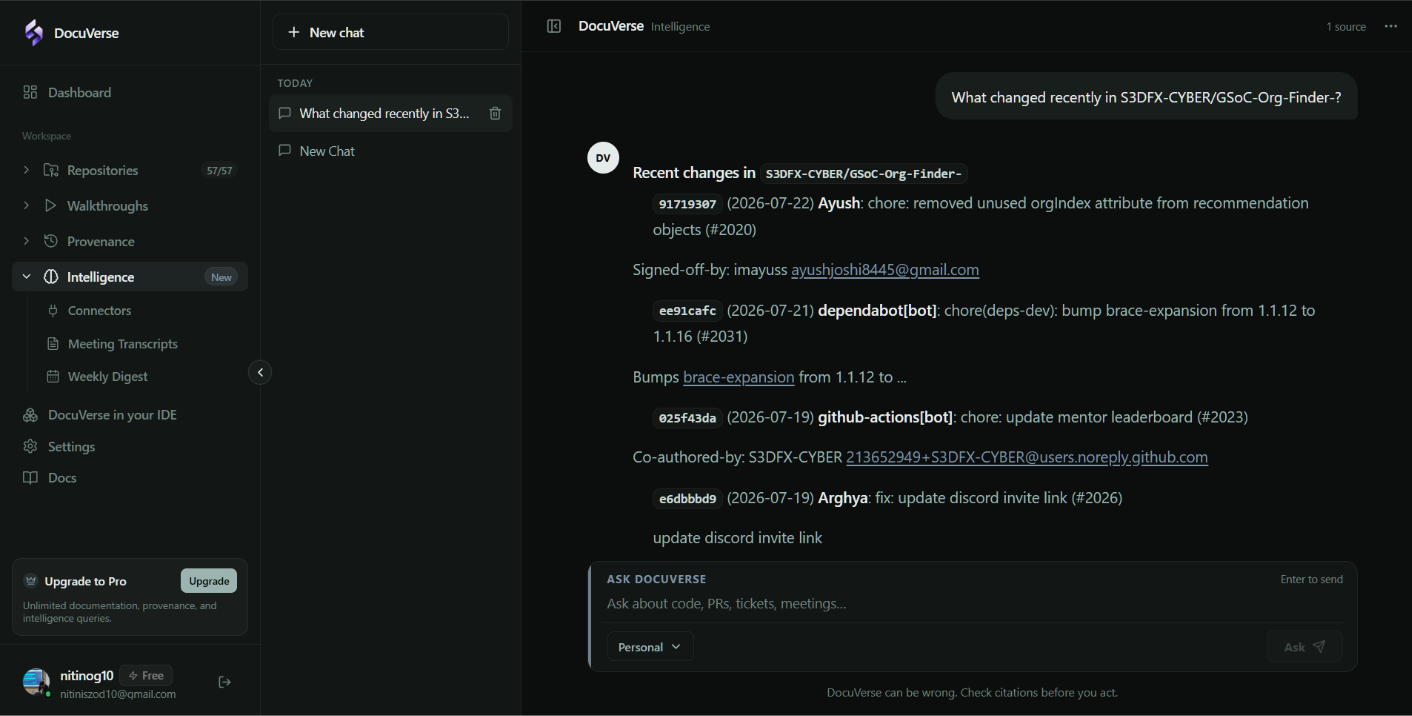
Task: Click commit hash 91719307
Action: click(x=688, y=204)
